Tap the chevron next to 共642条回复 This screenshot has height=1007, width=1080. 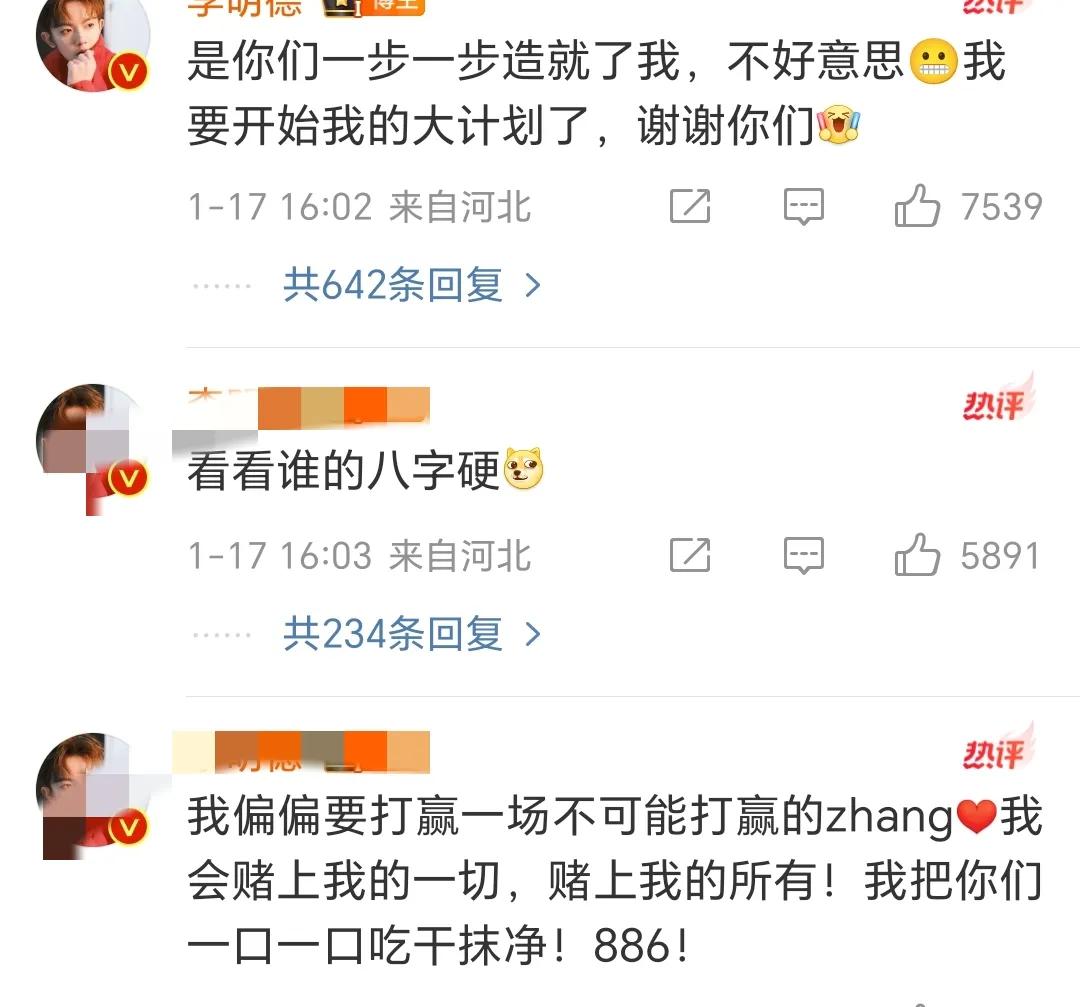pos(532,285)
